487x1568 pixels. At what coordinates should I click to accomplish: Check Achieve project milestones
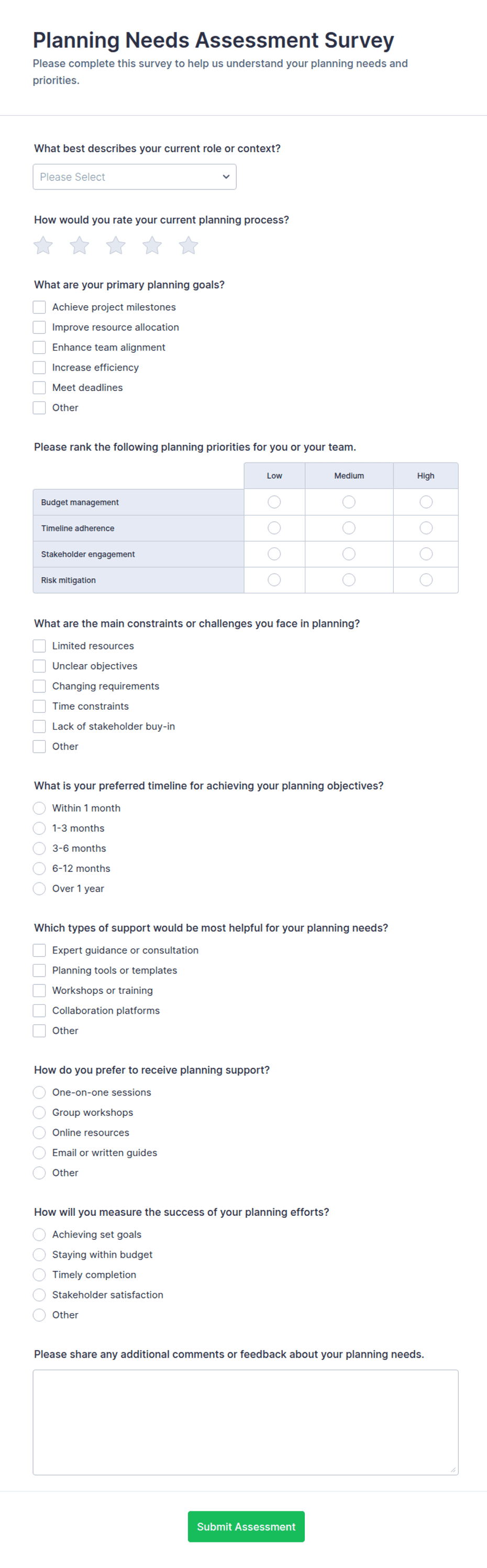40,307
